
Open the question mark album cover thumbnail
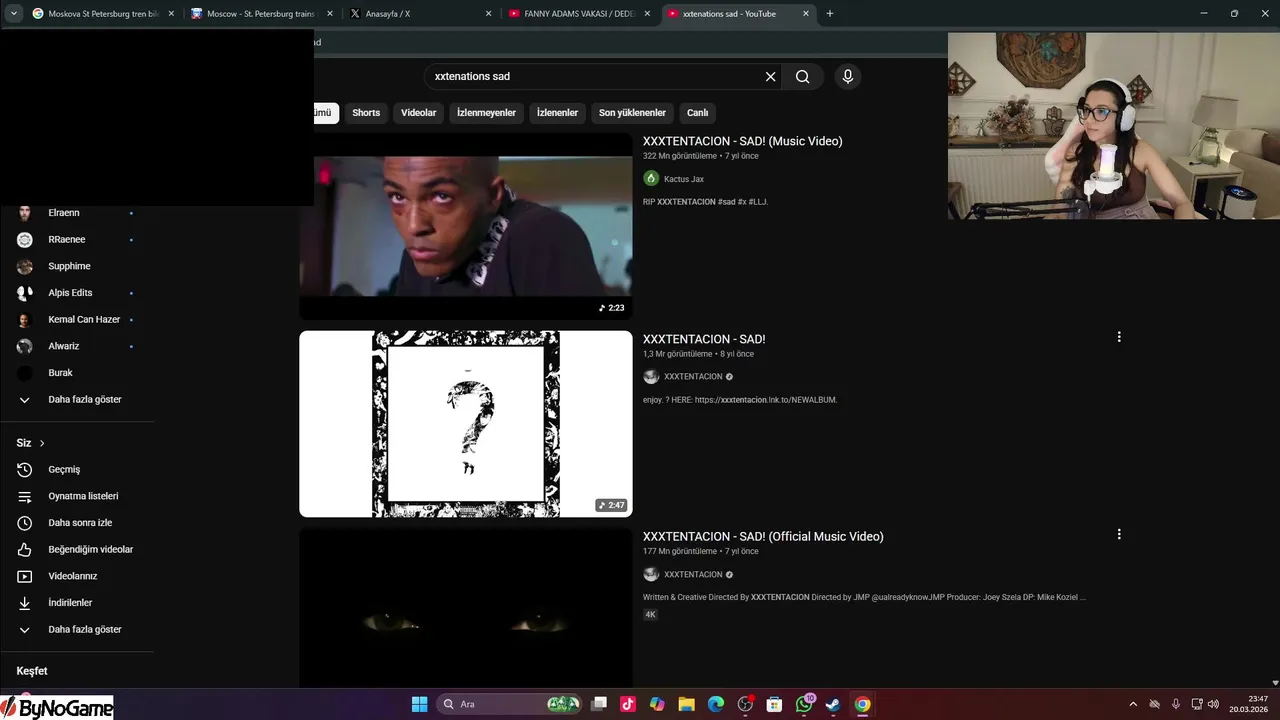click(x=466, y=424)
